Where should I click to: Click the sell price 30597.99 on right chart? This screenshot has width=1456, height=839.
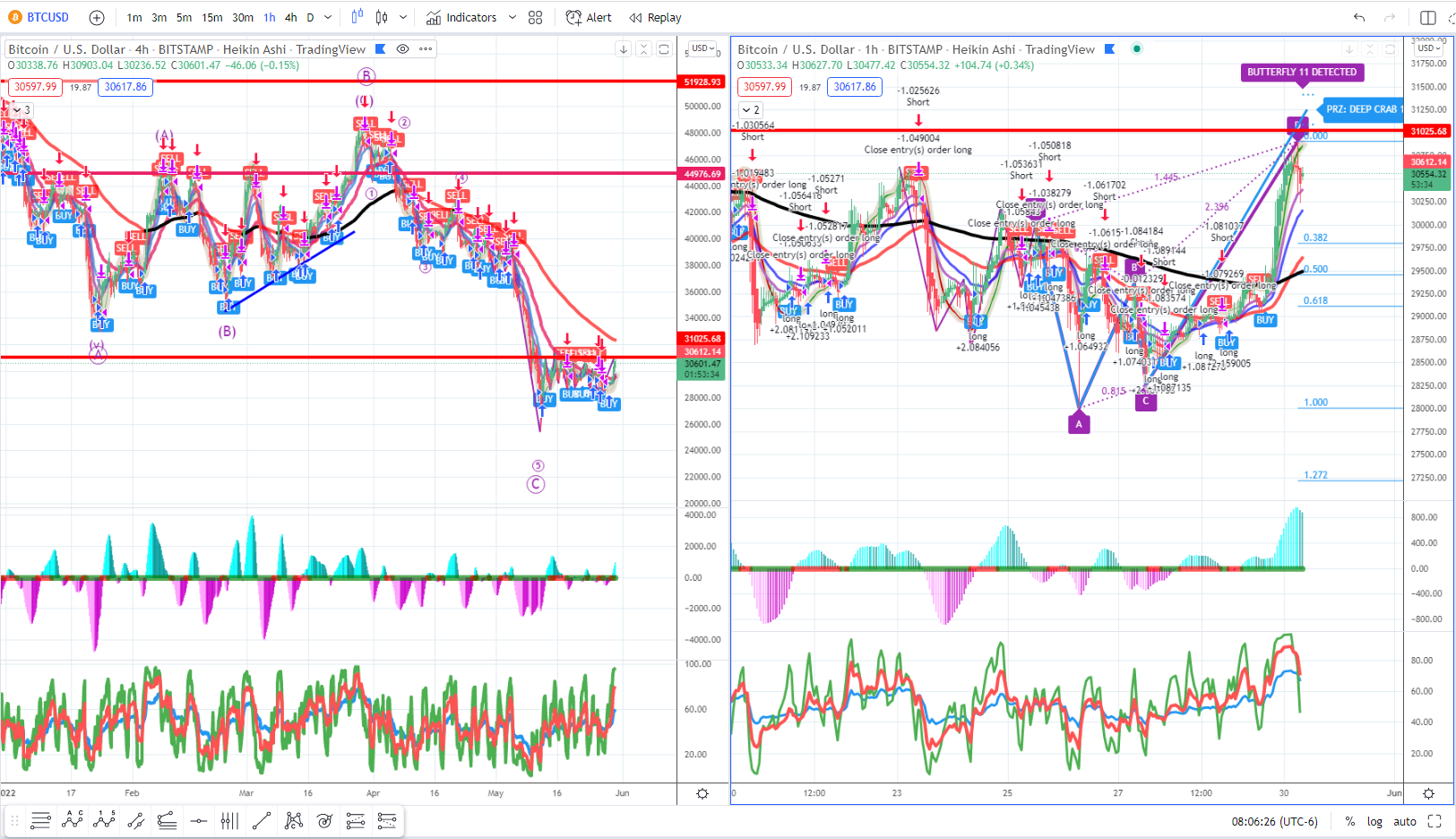pos(764,87)
